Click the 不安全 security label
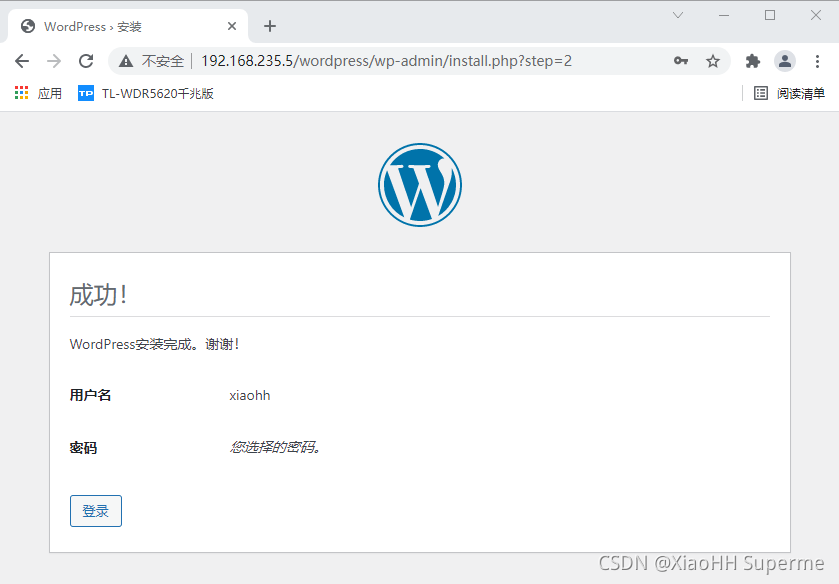The image size is (839, 584). 163,61
